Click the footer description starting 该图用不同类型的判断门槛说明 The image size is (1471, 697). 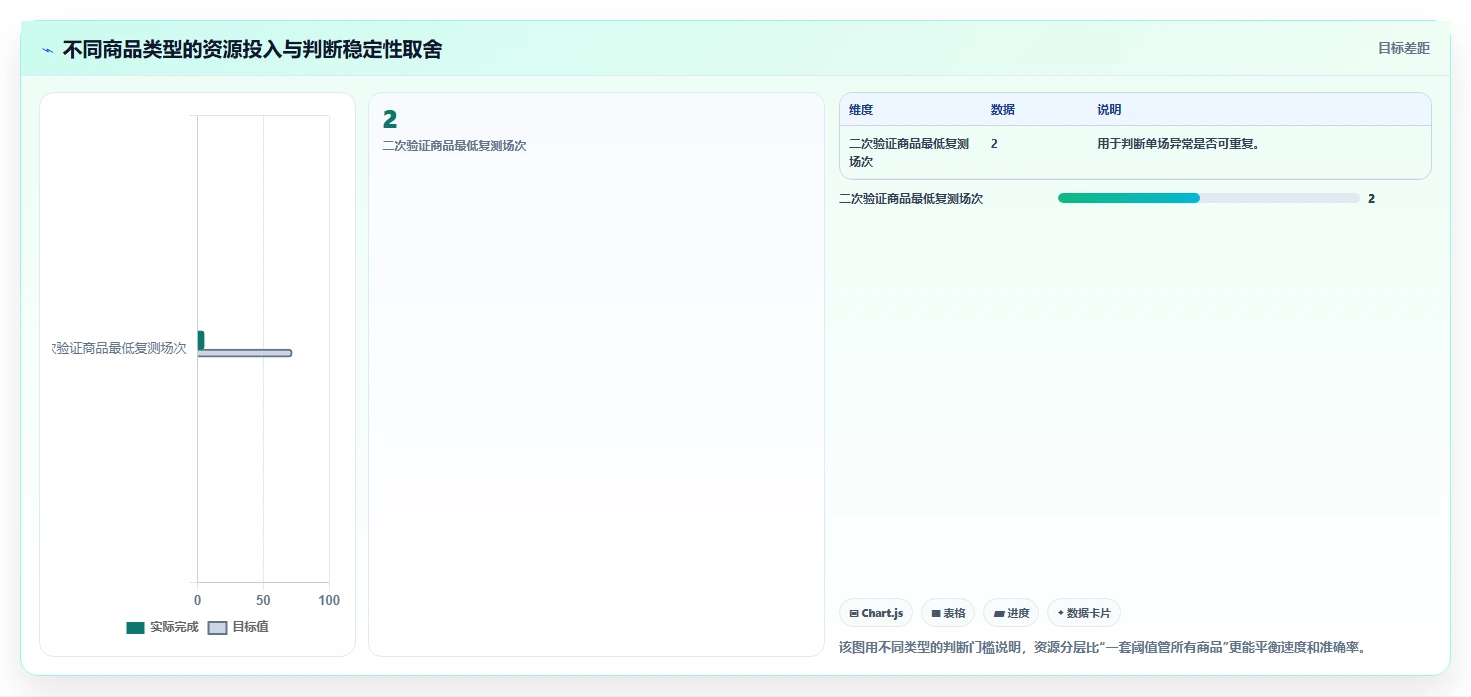pos(1102,648)
